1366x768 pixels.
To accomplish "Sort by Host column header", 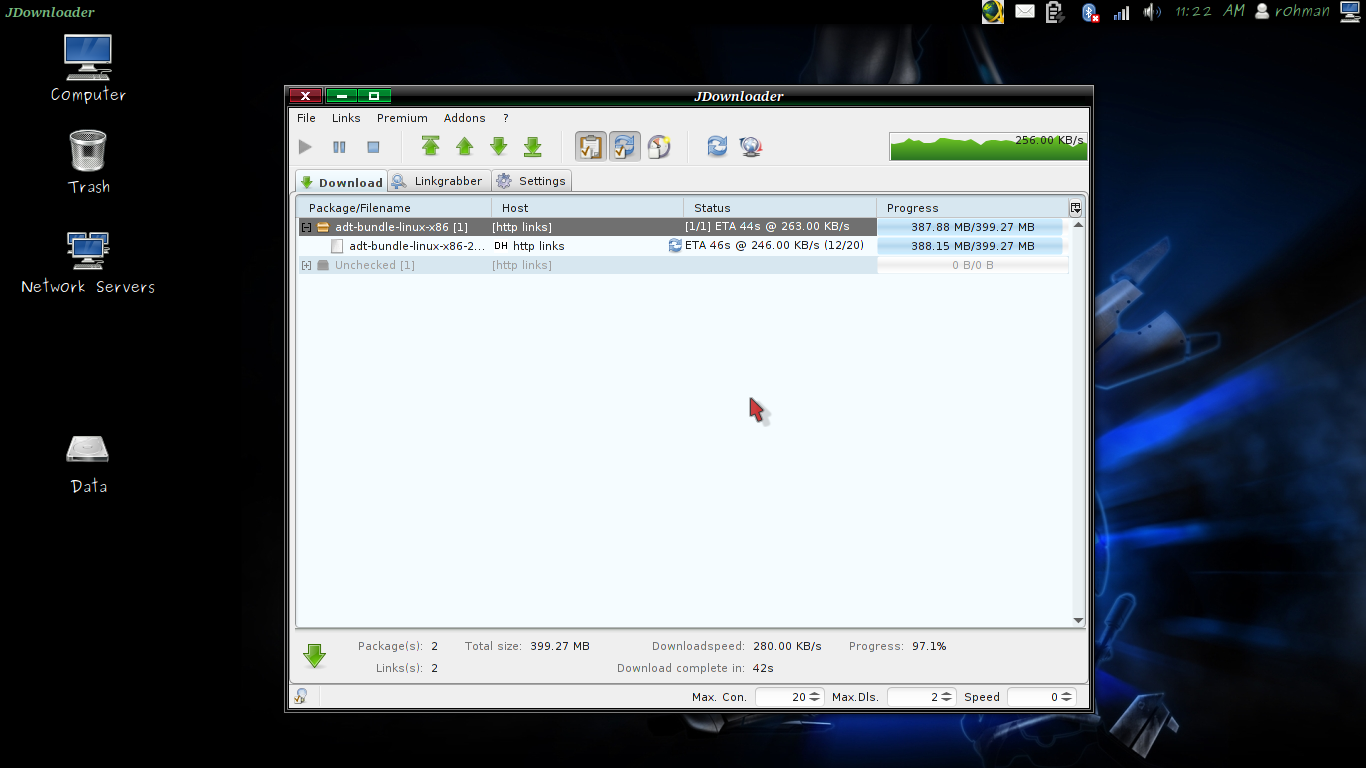I will coord(587,208).
